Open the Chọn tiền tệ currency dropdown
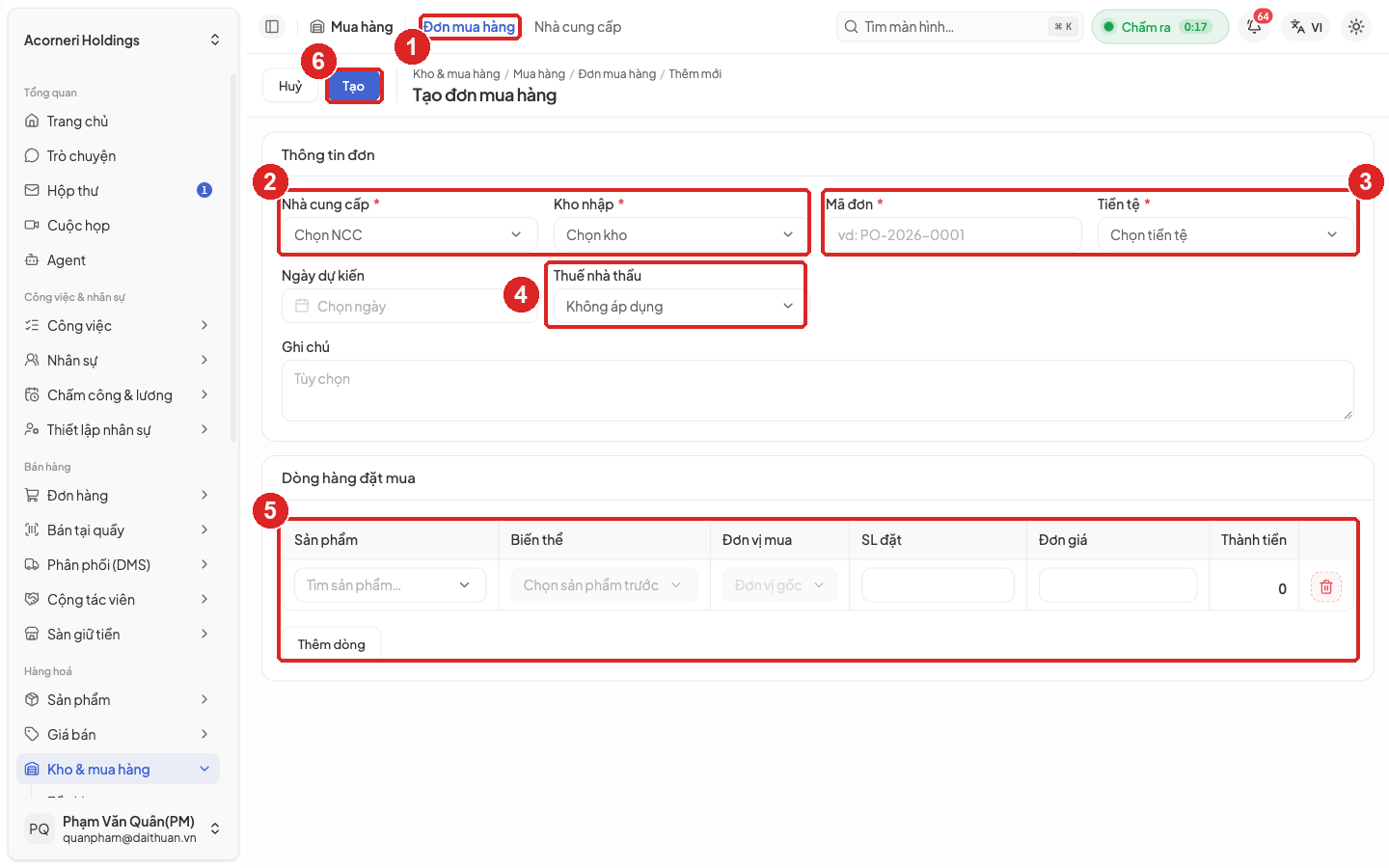This screenshot has width=1389, height=868. [1225, 235]
